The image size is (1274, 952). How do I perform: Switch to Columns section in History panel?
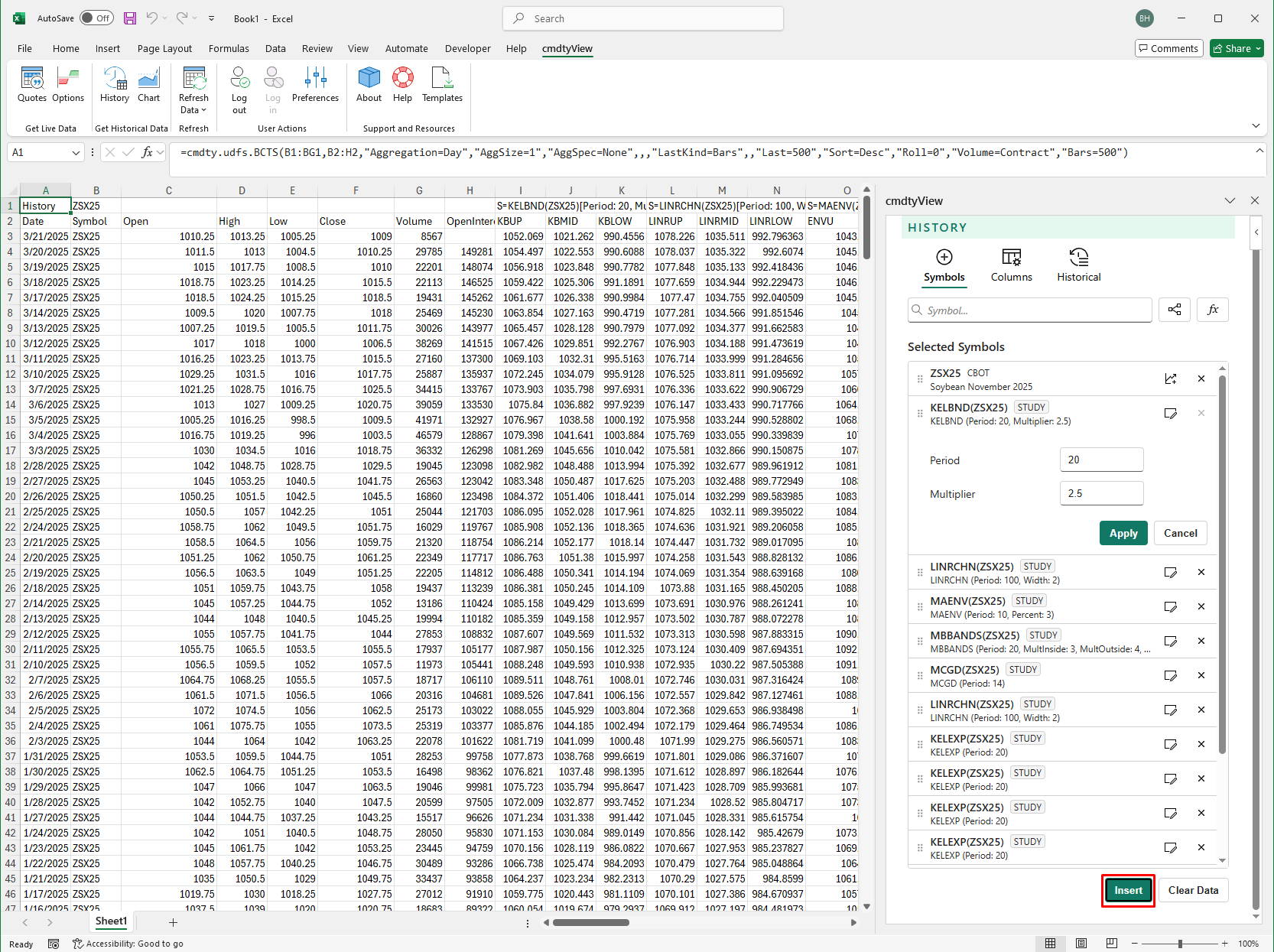pyautogui.click(x=1011, y=266)
